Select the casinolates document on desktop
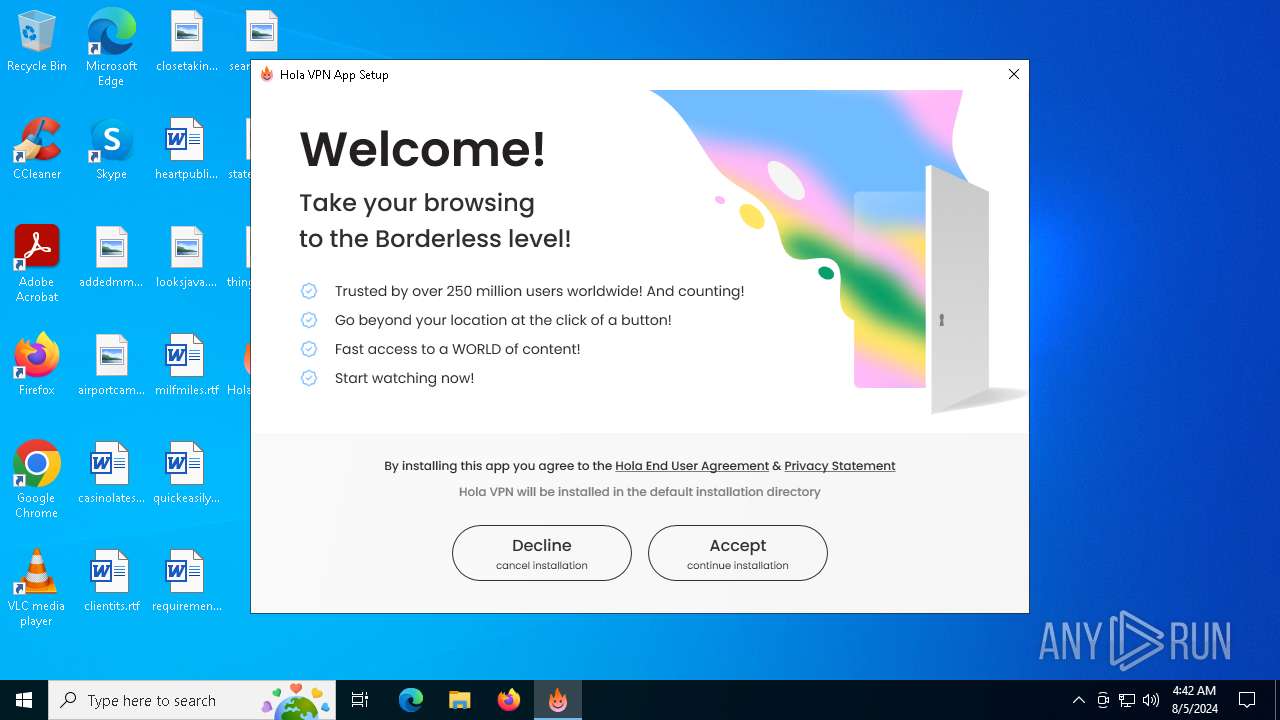The height and width of the screenshot is (720, 1280). [111, 473]
